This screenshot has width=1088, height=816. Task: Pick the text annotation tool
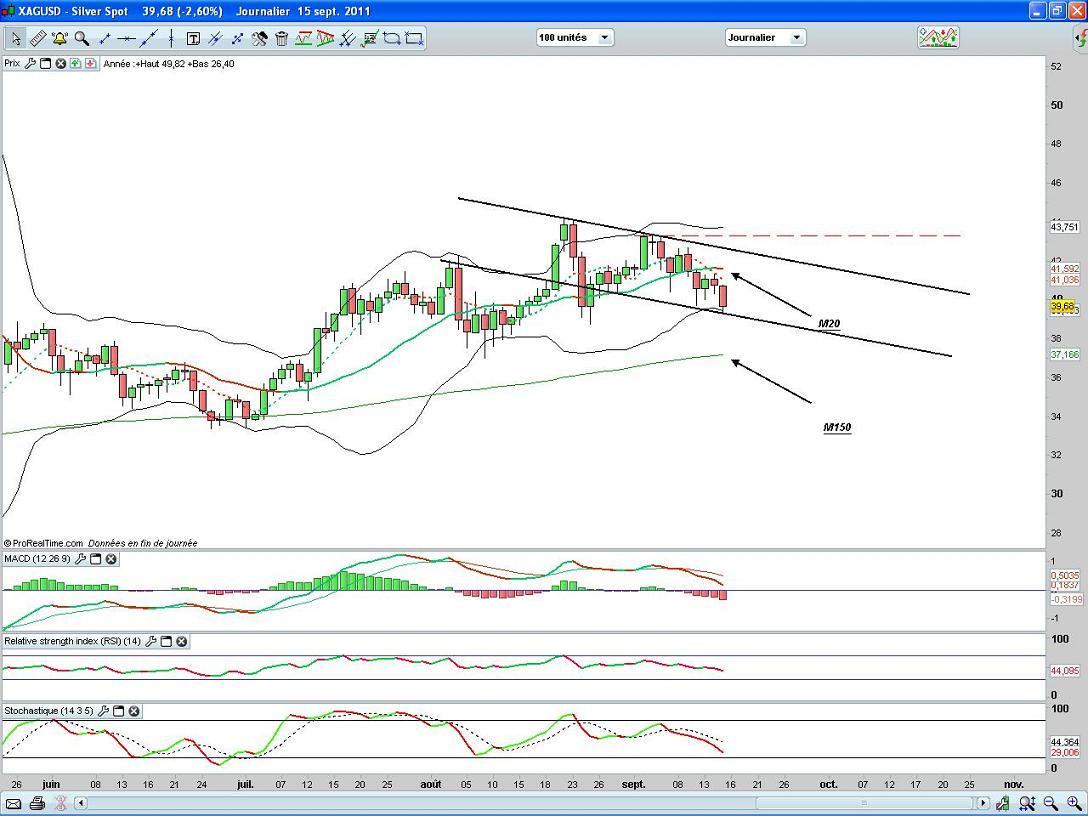coord(193,39)
